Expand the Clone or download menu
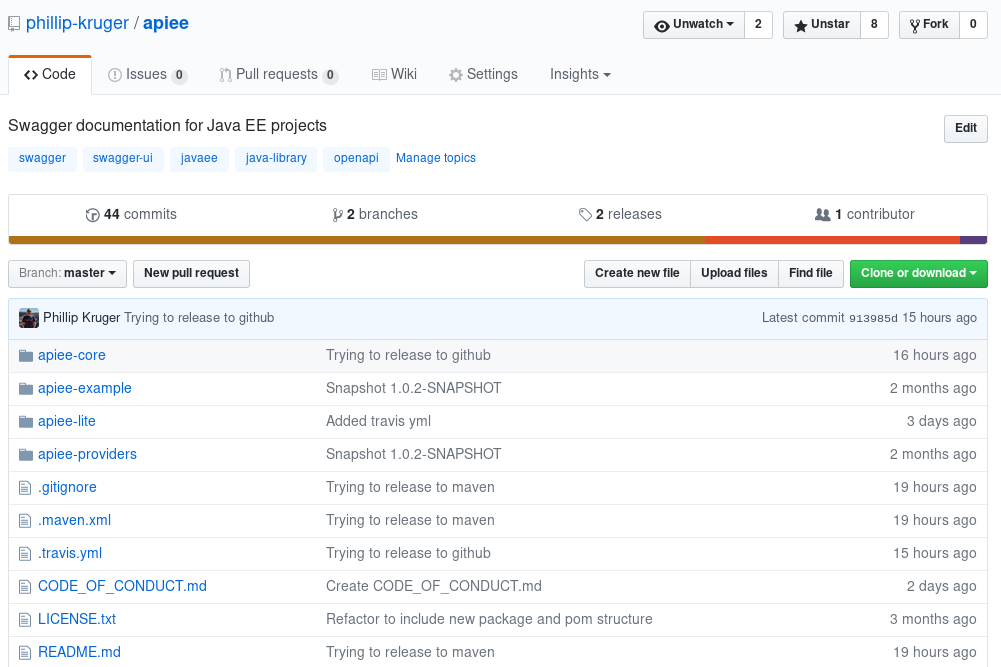 pos(918,273)
